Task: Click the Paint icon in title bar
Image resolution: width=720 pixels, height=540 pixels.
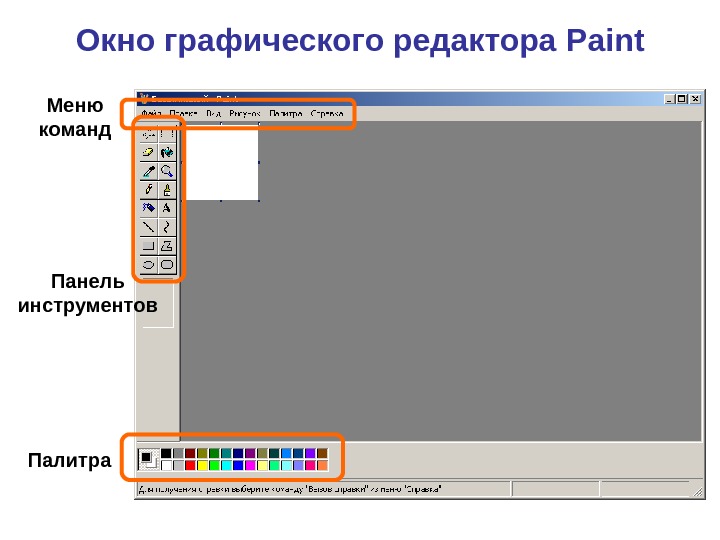Action: coord(144,98)
